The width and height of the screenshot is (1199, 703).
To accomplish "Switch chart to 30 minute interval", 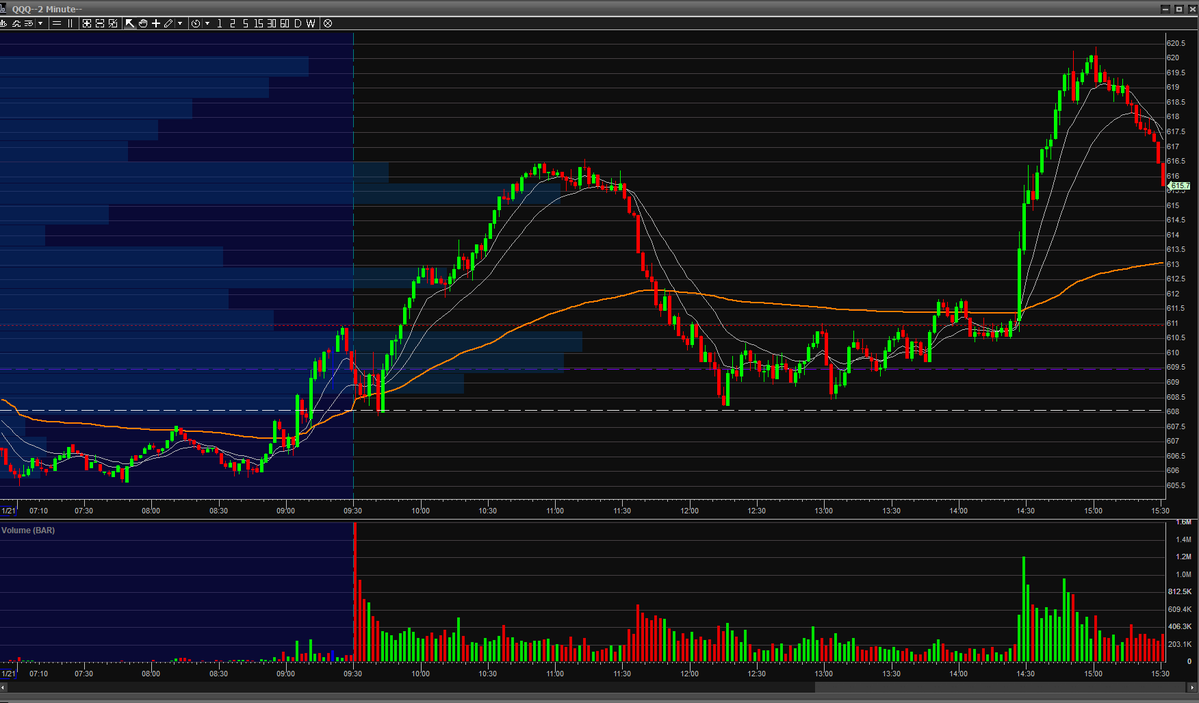I will 271,24.
